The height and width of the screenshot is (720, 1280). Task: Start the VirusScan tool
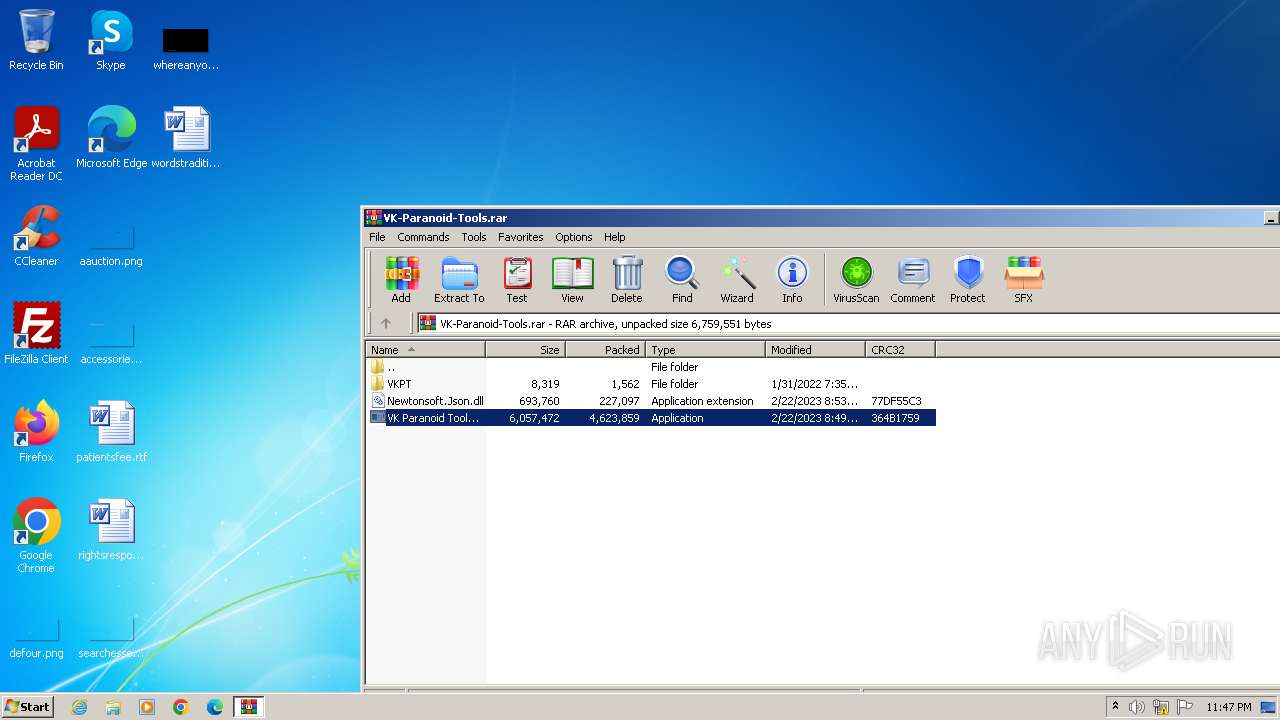856,279
